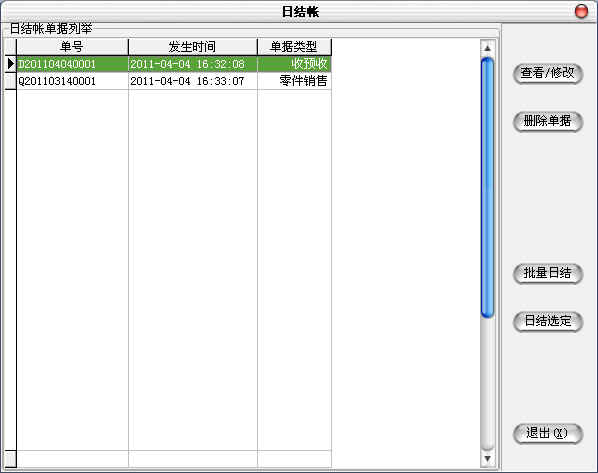Click the row selector beside Q201103140001
This screenshot has height=473, width=598.
(11, 81)
